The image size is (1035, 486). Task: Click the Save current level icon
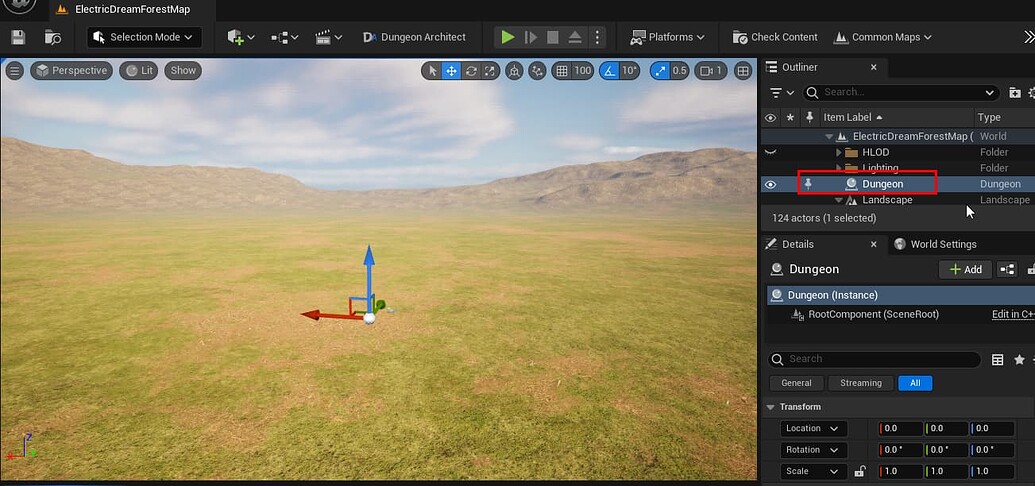coord(18,37)
